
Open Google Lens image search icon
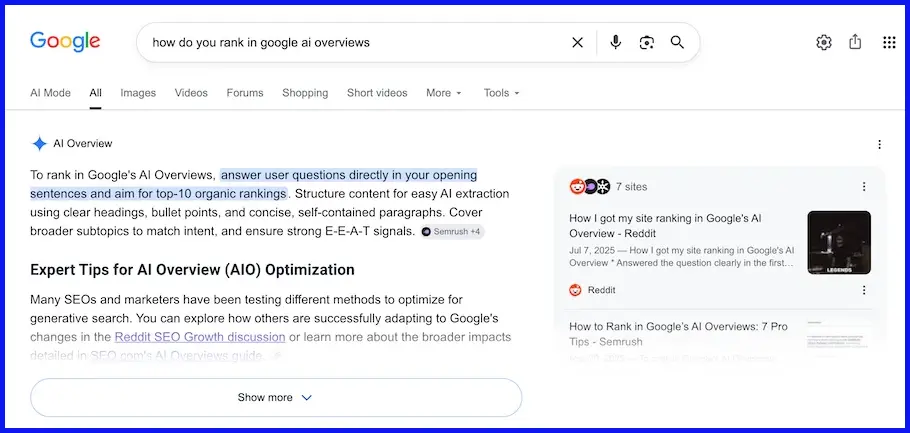[x=647, y=42]
